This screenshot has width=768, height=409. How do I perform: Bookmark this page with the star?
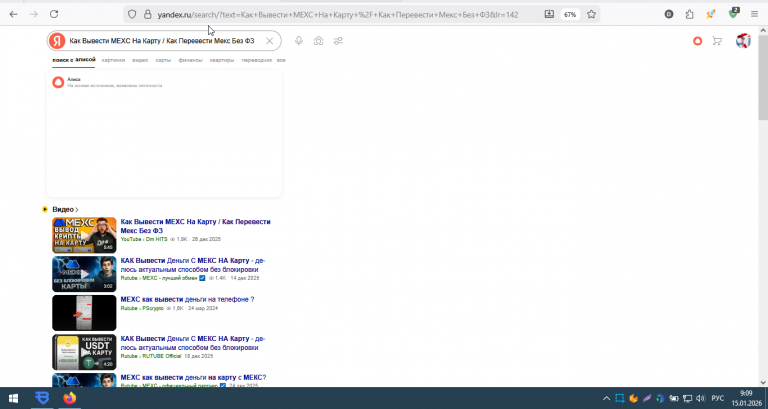tap(591, 14)
